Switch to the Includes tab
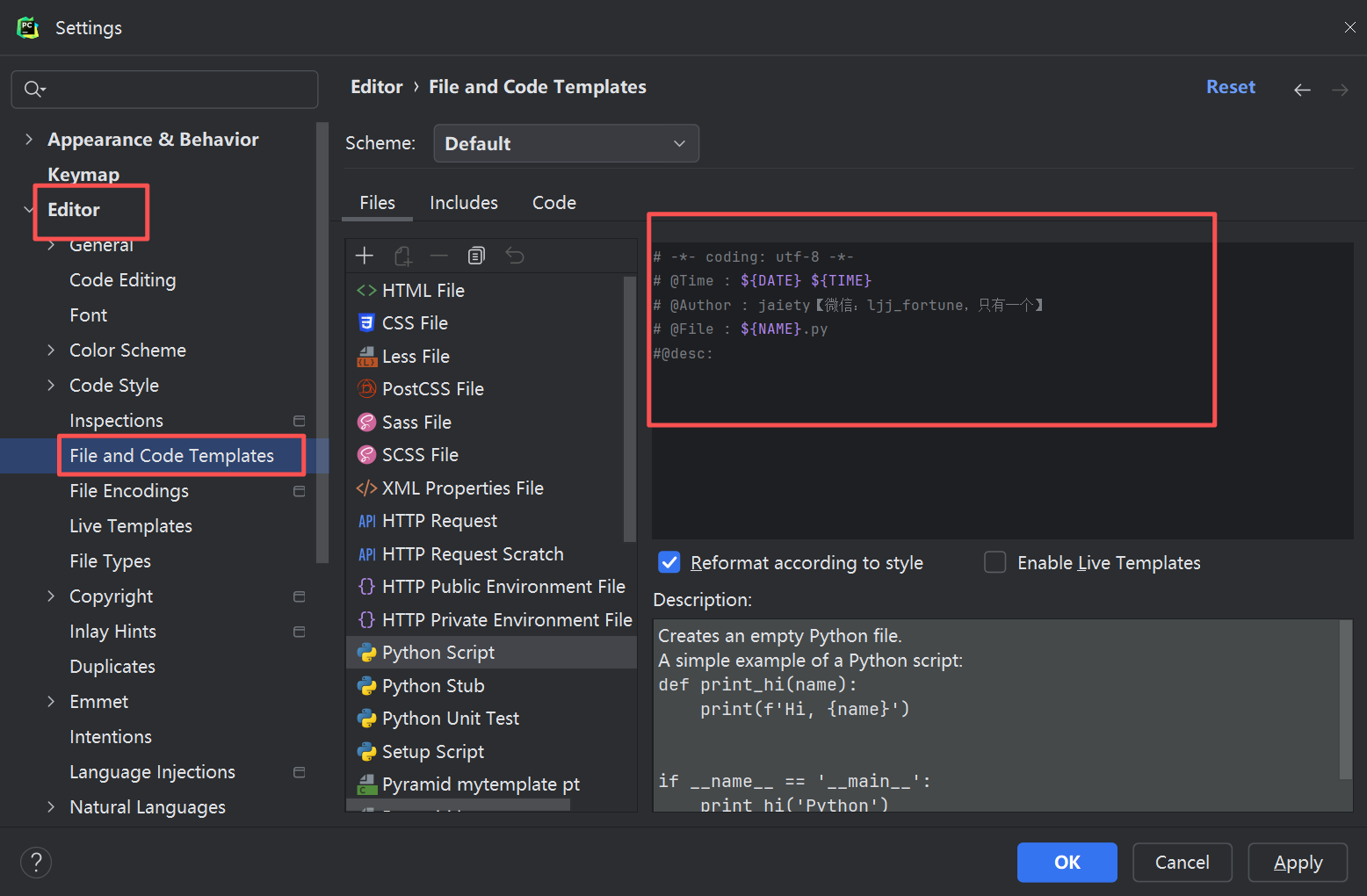The height and width of the screenshot is (896, 1367). pos(464,203)
